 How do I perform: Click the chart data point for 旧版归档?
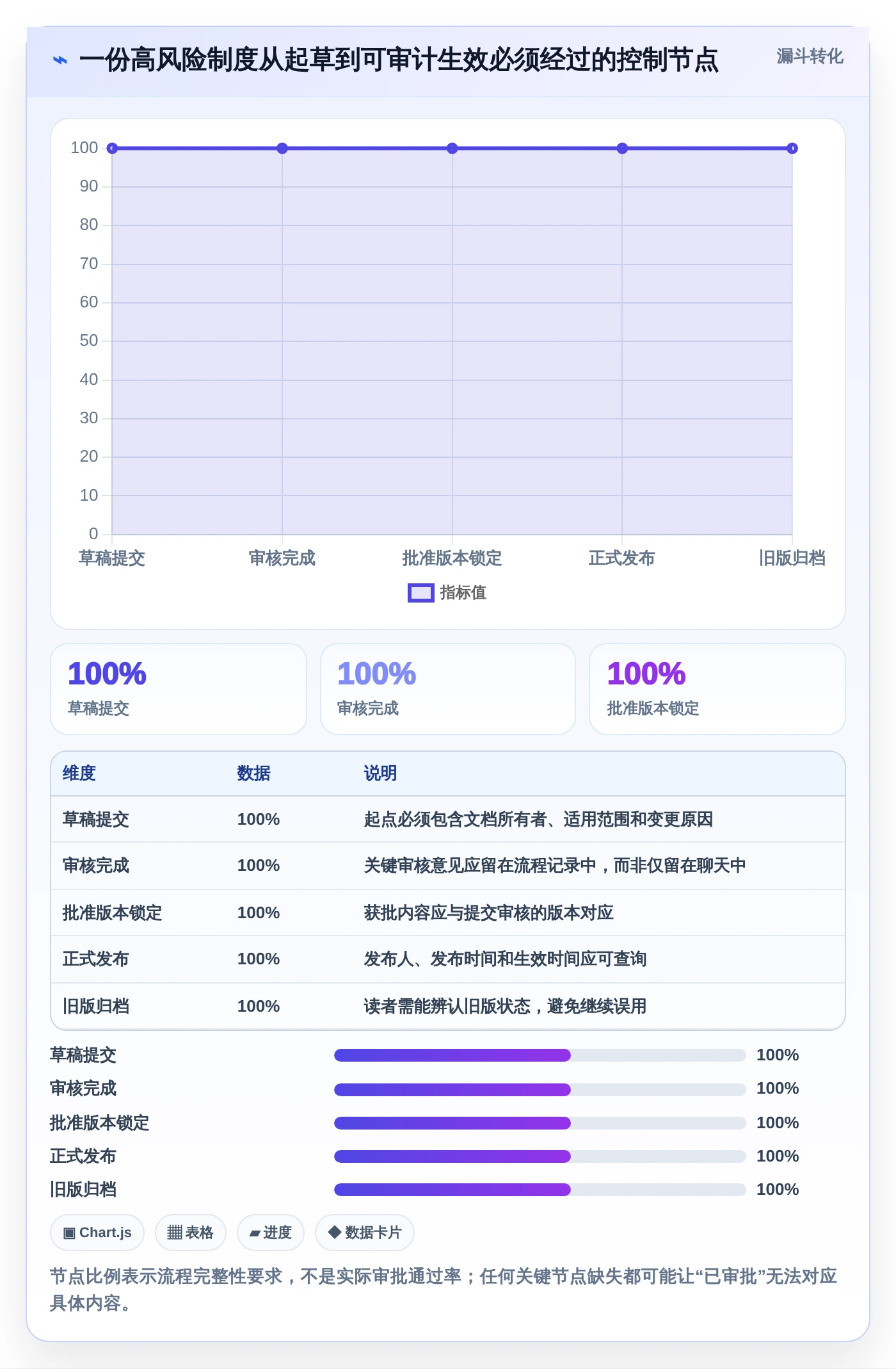tap(792, 149)
